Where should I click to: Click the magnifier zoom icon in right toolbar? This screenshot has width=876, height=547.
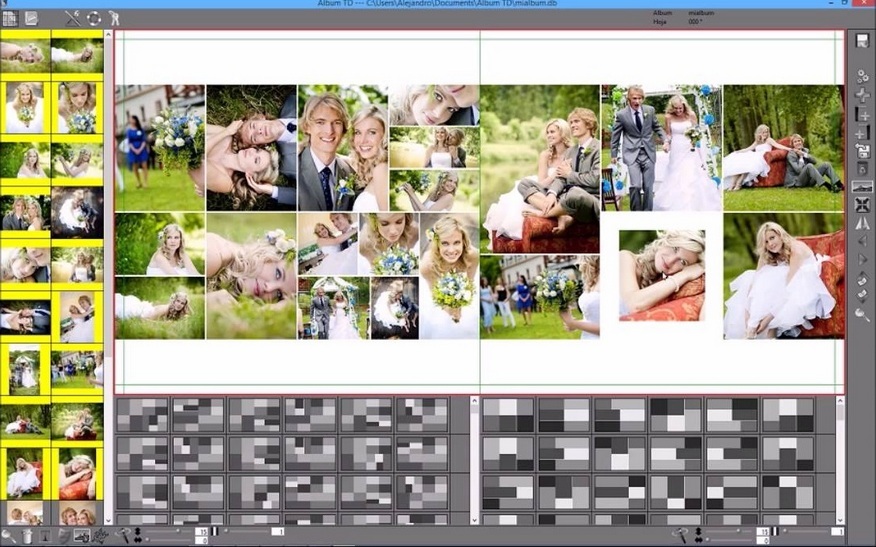point(862,314)
